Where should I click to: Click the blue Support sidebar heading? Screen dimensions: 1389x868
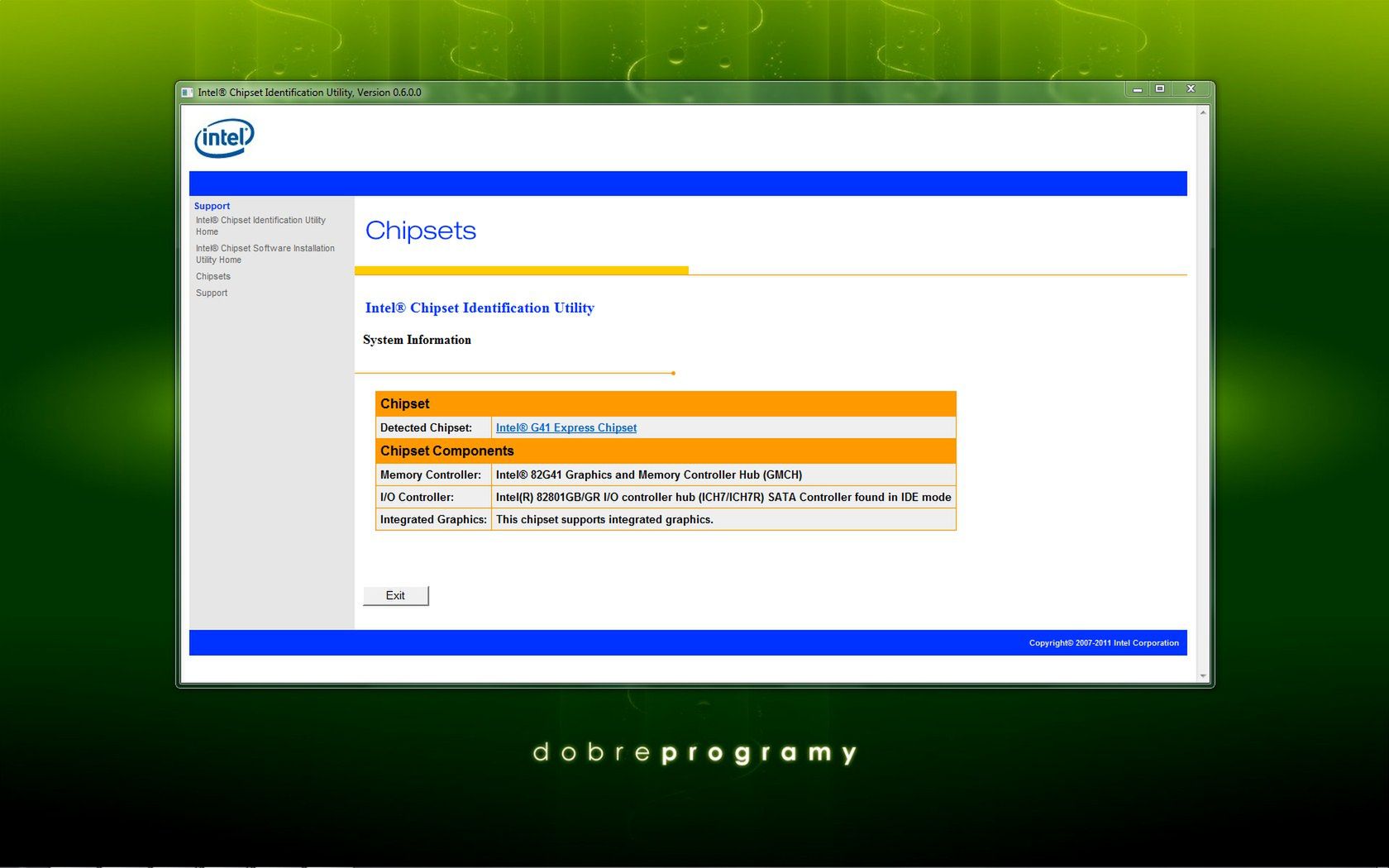[x=212, y=206]
